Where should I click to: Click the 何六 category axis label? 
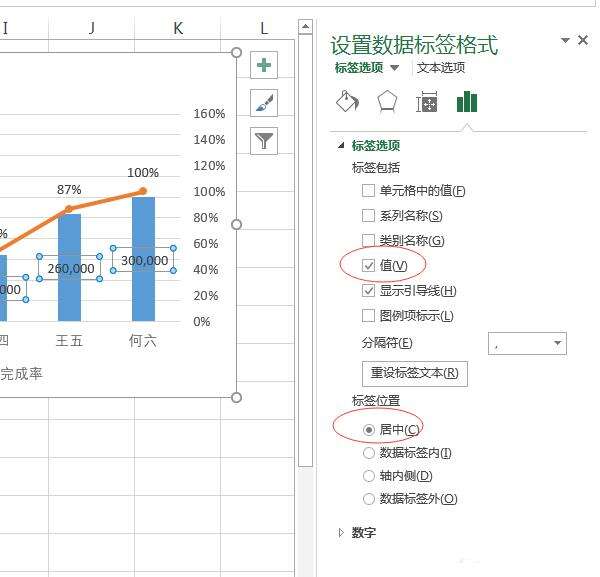click(x=143, y=341)
